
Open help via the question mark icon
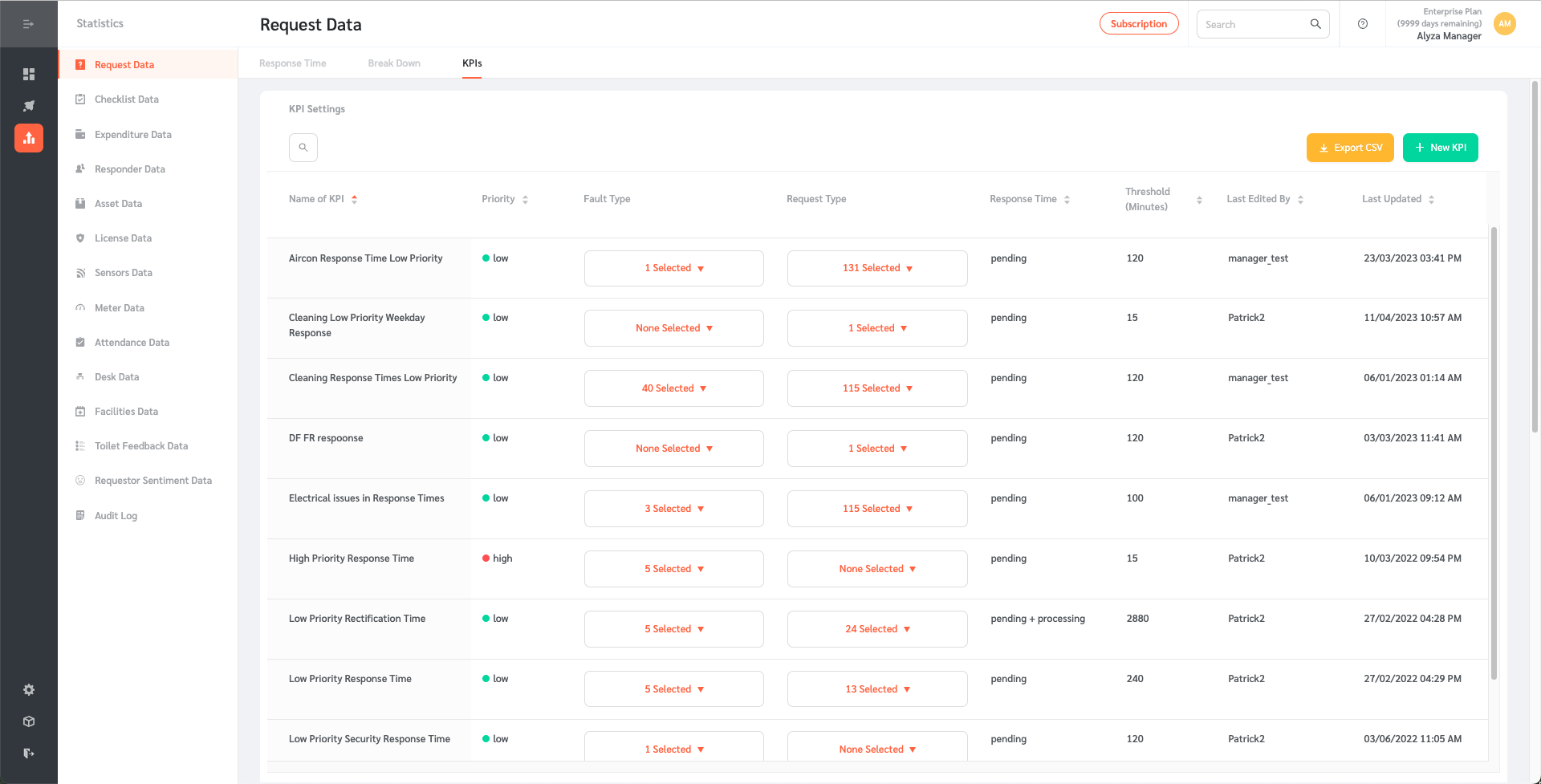tap(1362, 24)
